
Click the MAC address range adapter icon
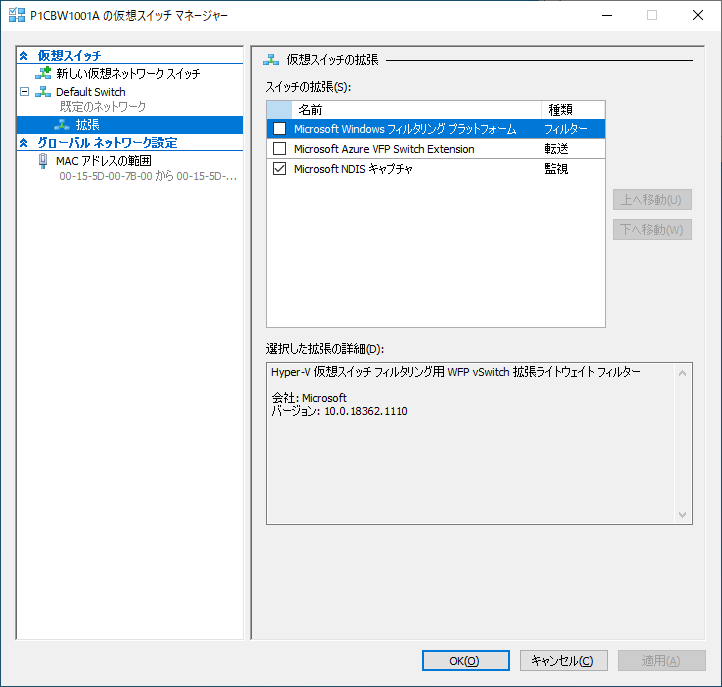pyautogui.click(x=43, y=161)
